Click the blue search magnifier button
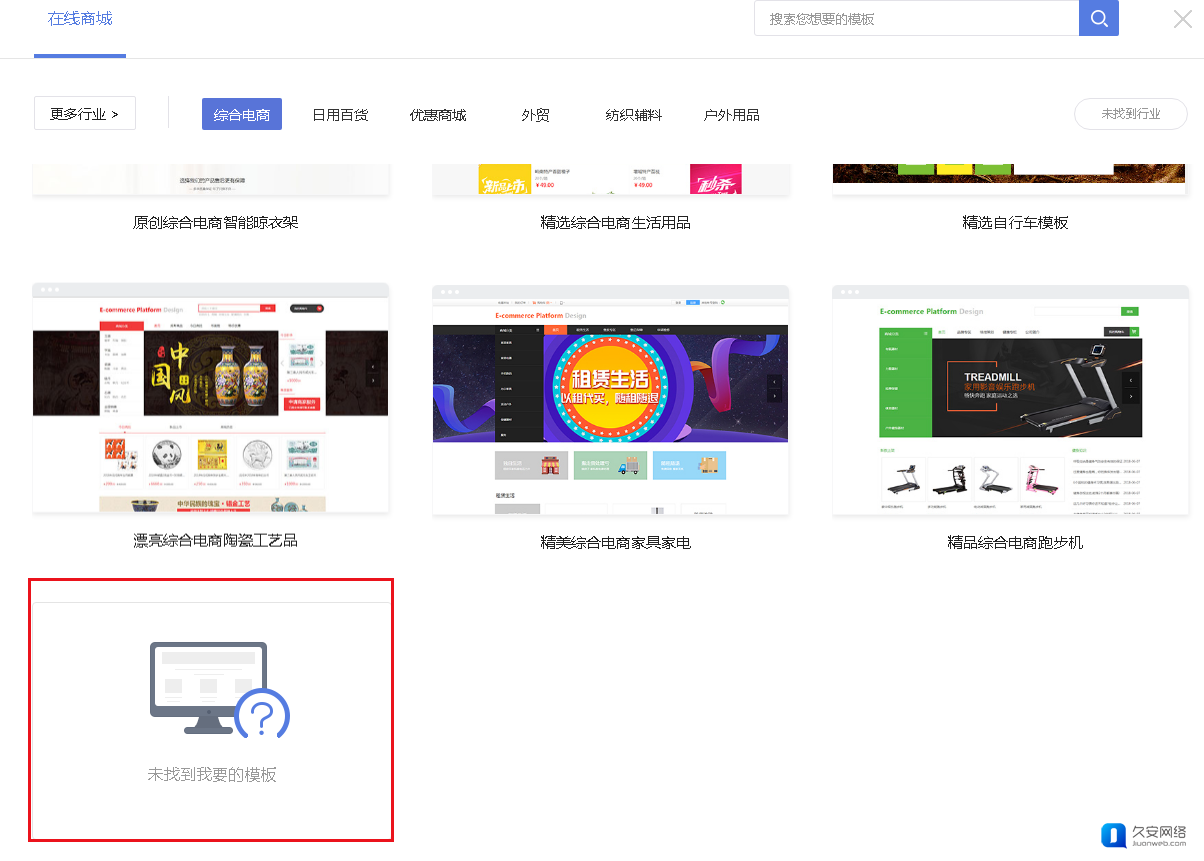The height and width of the screenshot is (861, 1204). [1098, 18]
